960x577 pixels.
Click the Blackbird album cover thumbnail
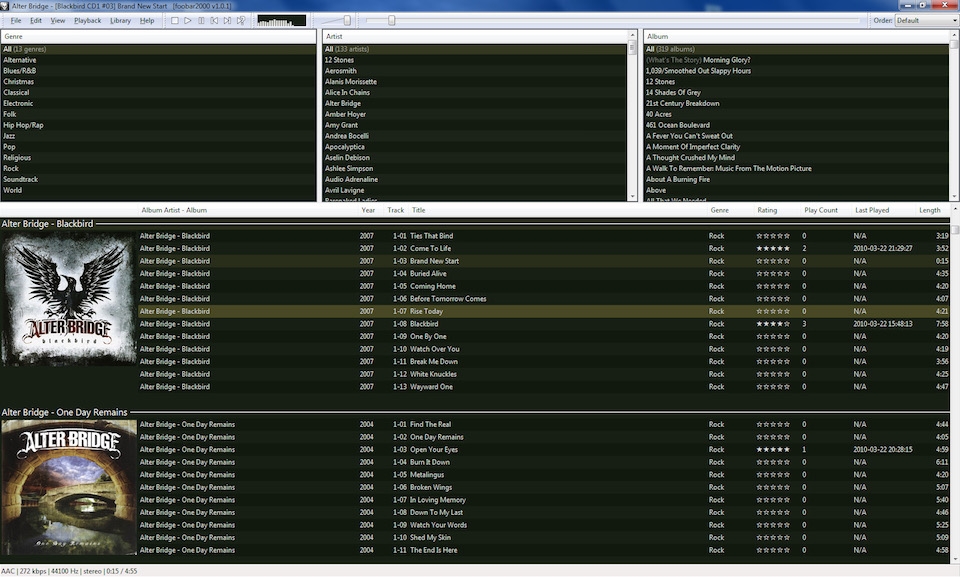coord(68,300)
